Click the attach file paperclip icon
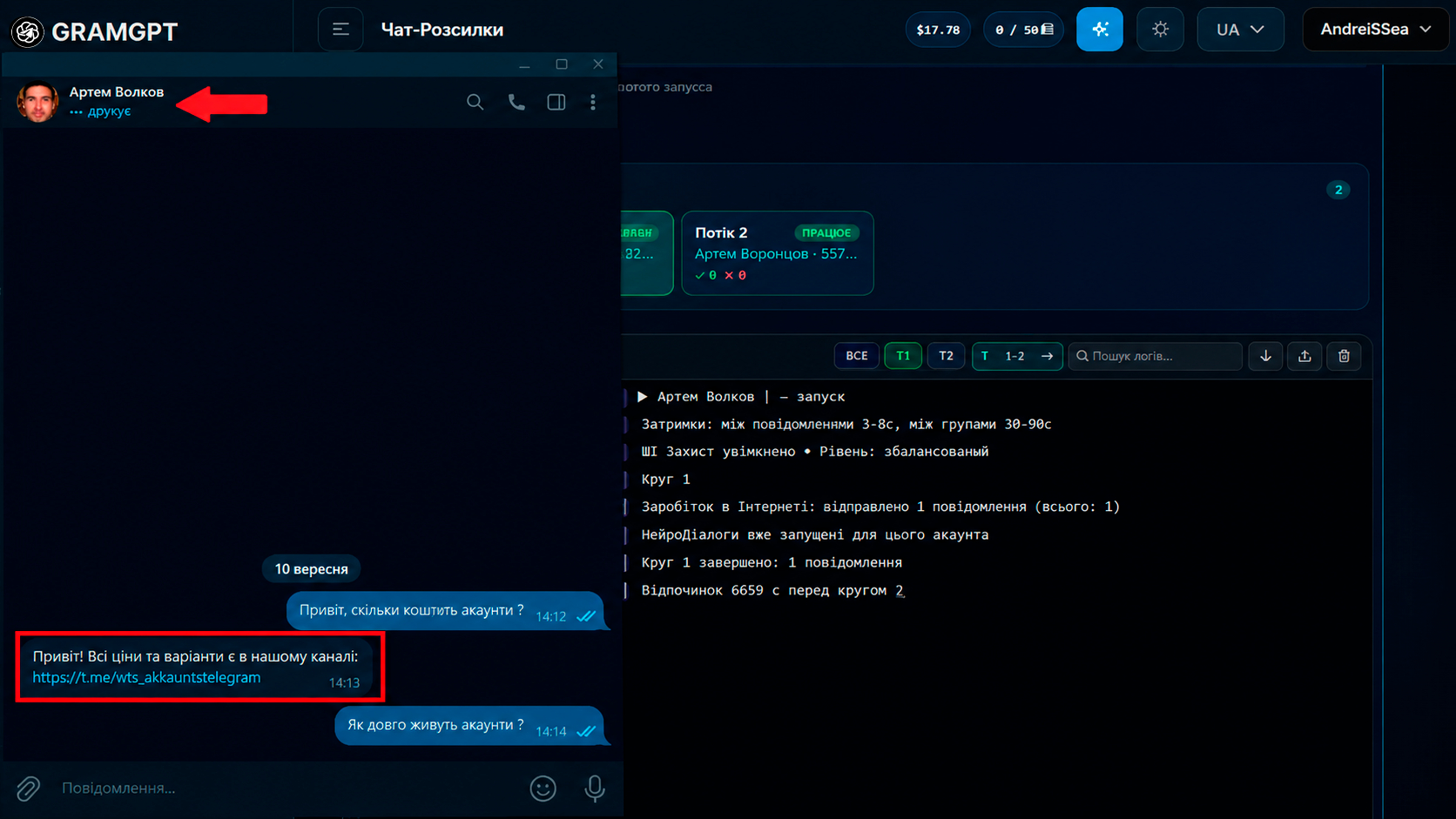Screen dimensions: 1456x819 pyautogui.click(x=28, y=789)
